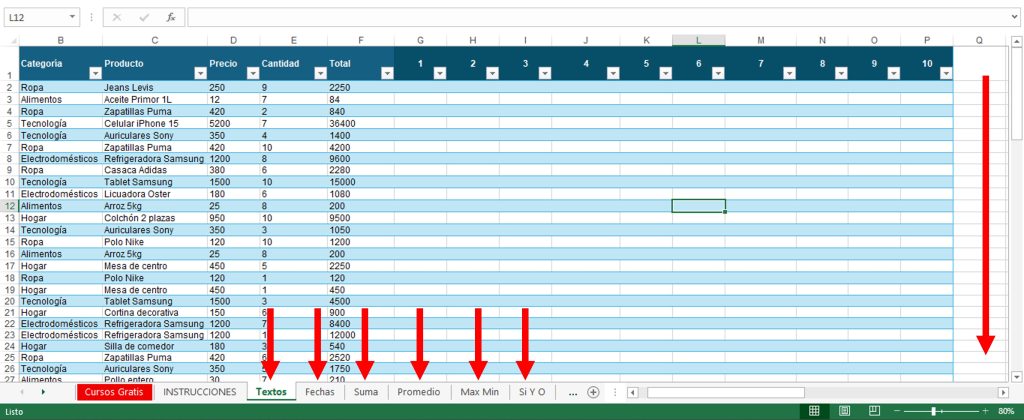
Task: Select column L header
Action: click(x=698, y=40)
